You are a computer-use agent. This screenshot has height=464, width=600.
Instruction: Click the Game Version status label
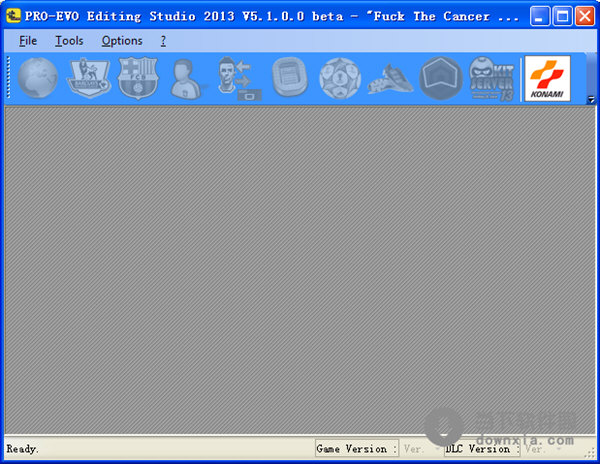click(356, 449)
